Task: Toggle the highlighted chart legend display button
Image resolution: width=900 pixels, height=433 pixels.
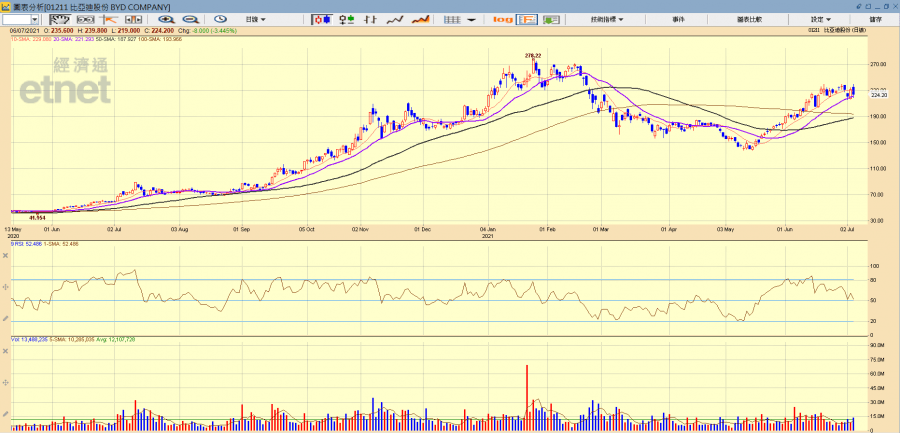Action: (527, 19)
